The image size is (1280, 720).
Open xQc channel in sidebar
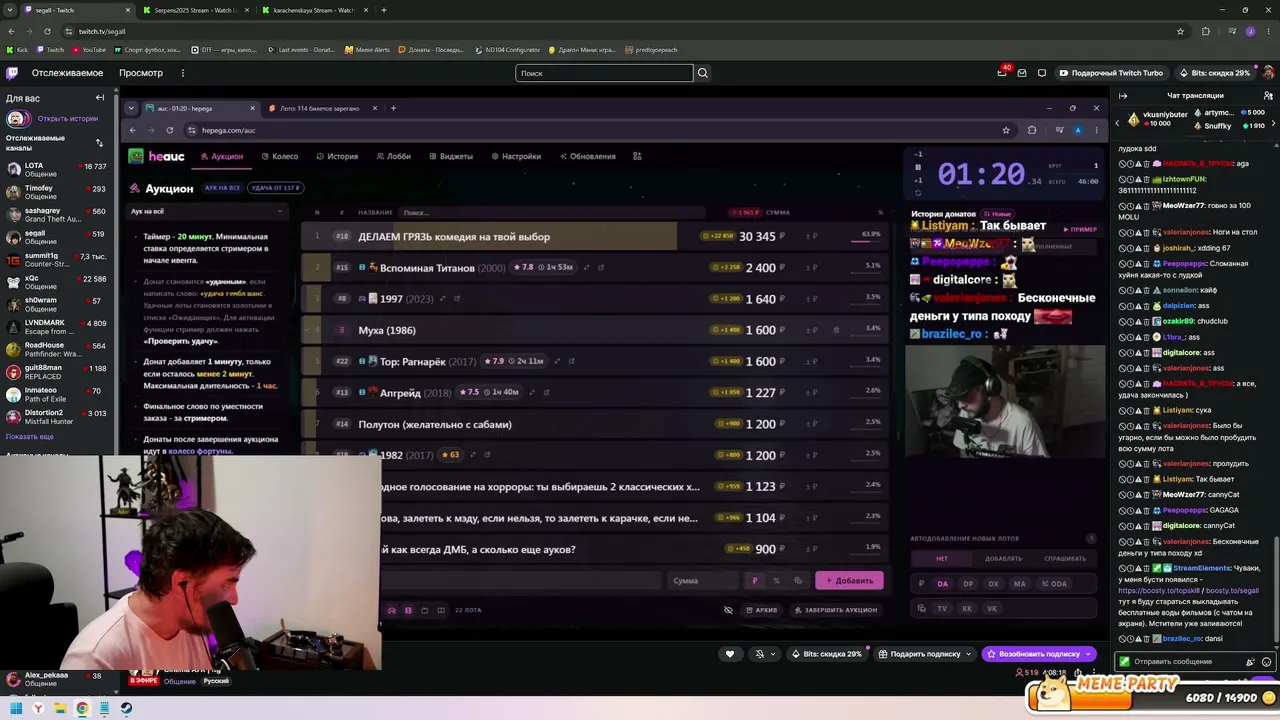(55, 283)
